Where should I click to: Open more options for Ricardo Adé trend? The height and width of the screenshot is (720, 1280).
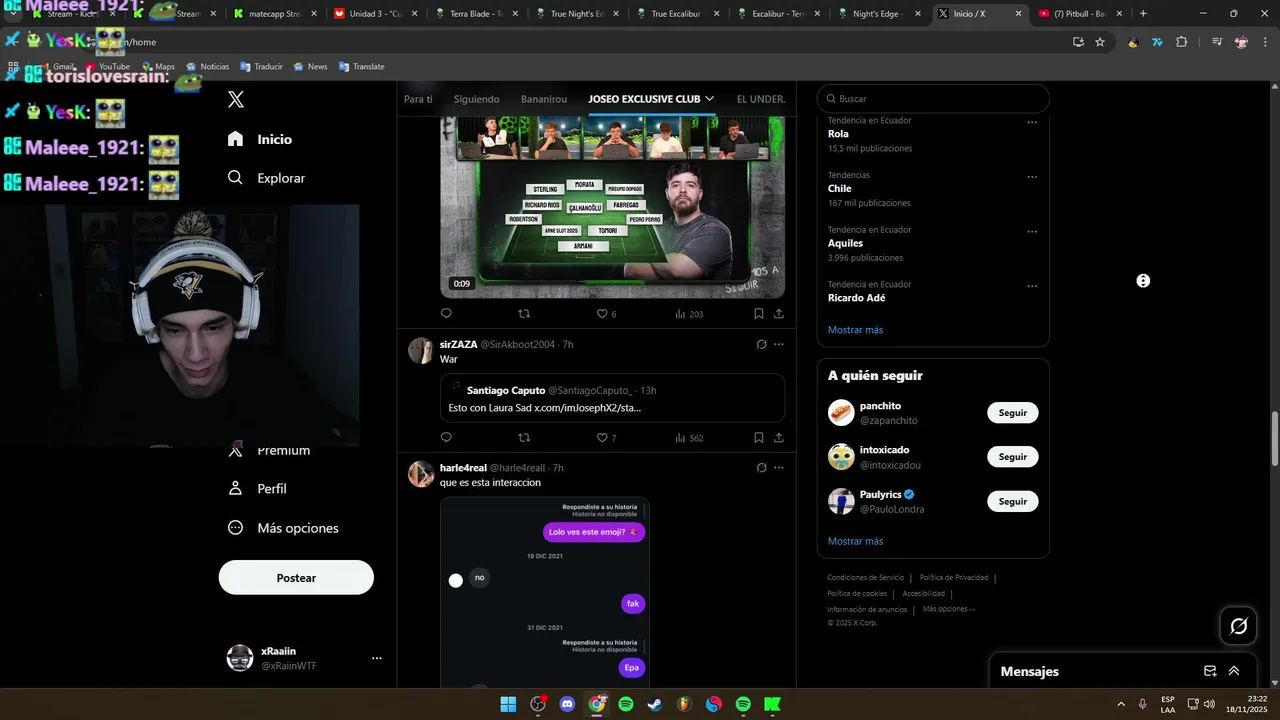point(1032,286)
